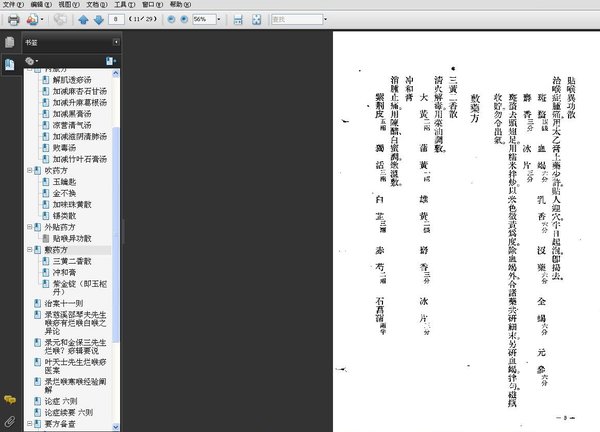
Task: Select bookmark 败毒汤
Action: [x=64, y=148]
